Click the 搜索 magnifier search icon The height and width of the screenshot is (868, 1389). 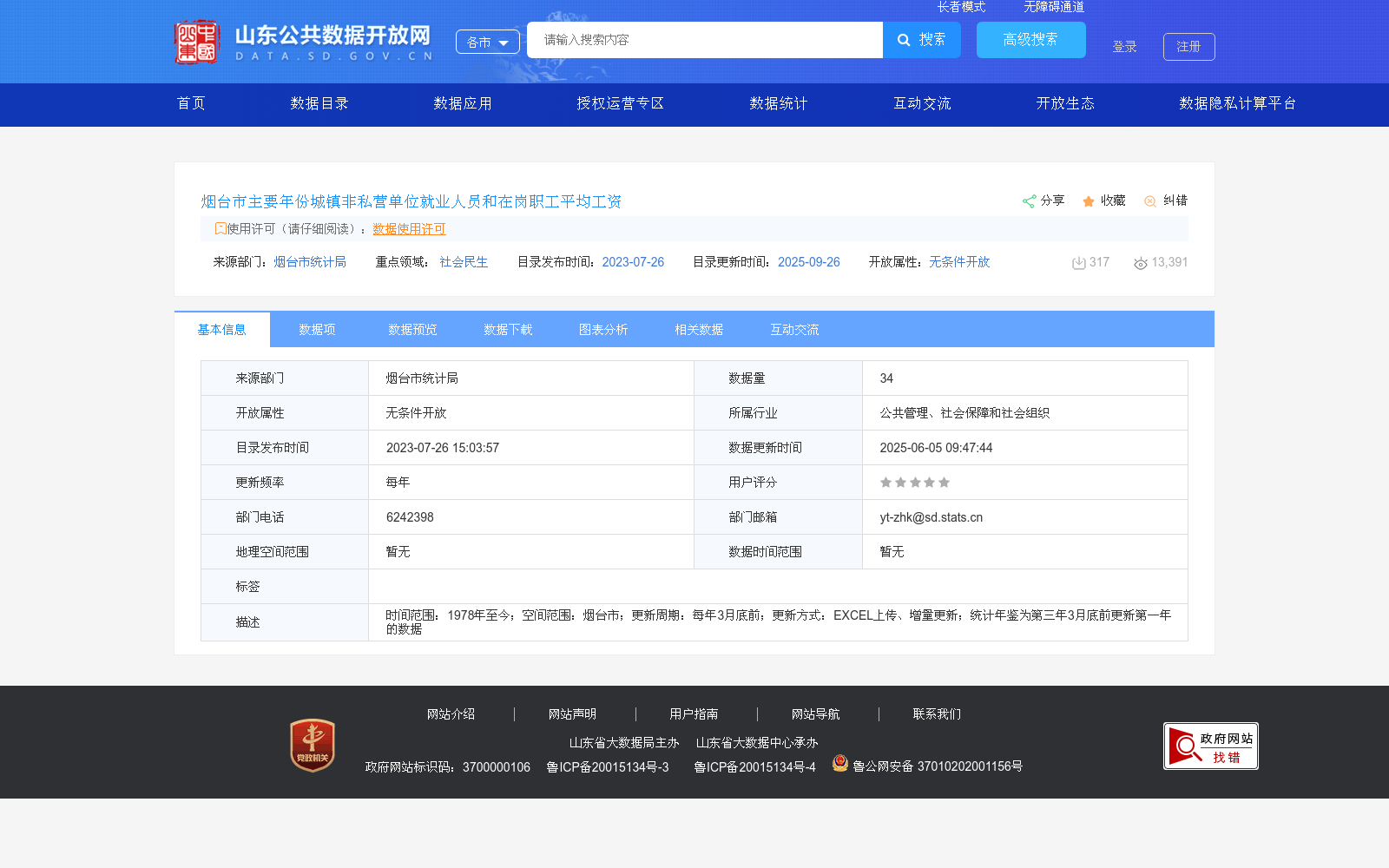(x=903, y=39)
